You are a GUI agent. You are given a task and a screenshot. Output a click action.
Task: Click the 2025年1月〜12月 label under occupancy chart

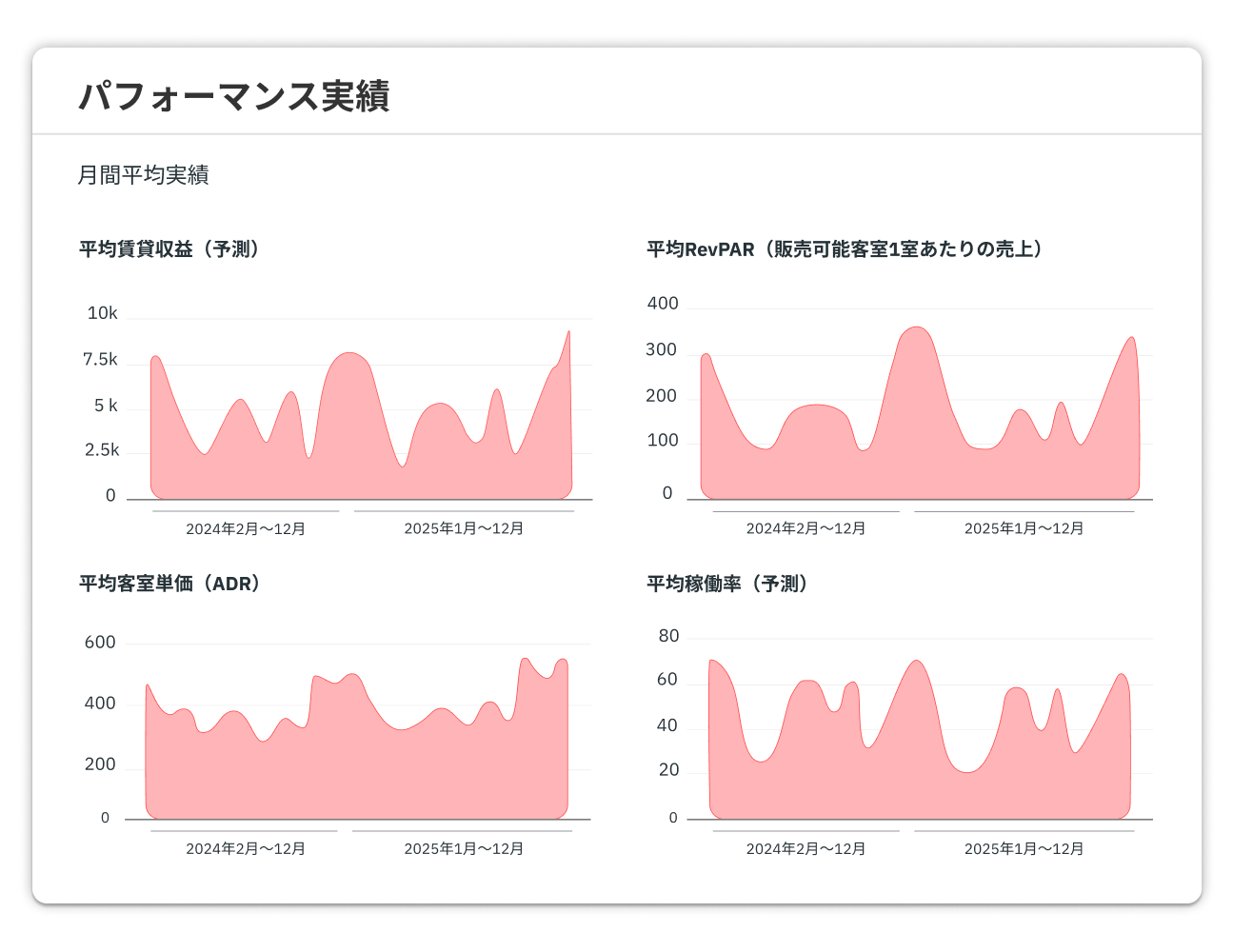1024,849
